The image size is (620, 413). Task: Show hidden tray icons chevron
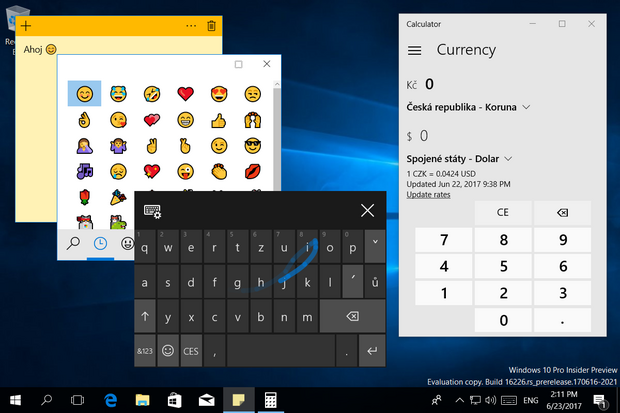pyautogui.click(x=459, y=400)
